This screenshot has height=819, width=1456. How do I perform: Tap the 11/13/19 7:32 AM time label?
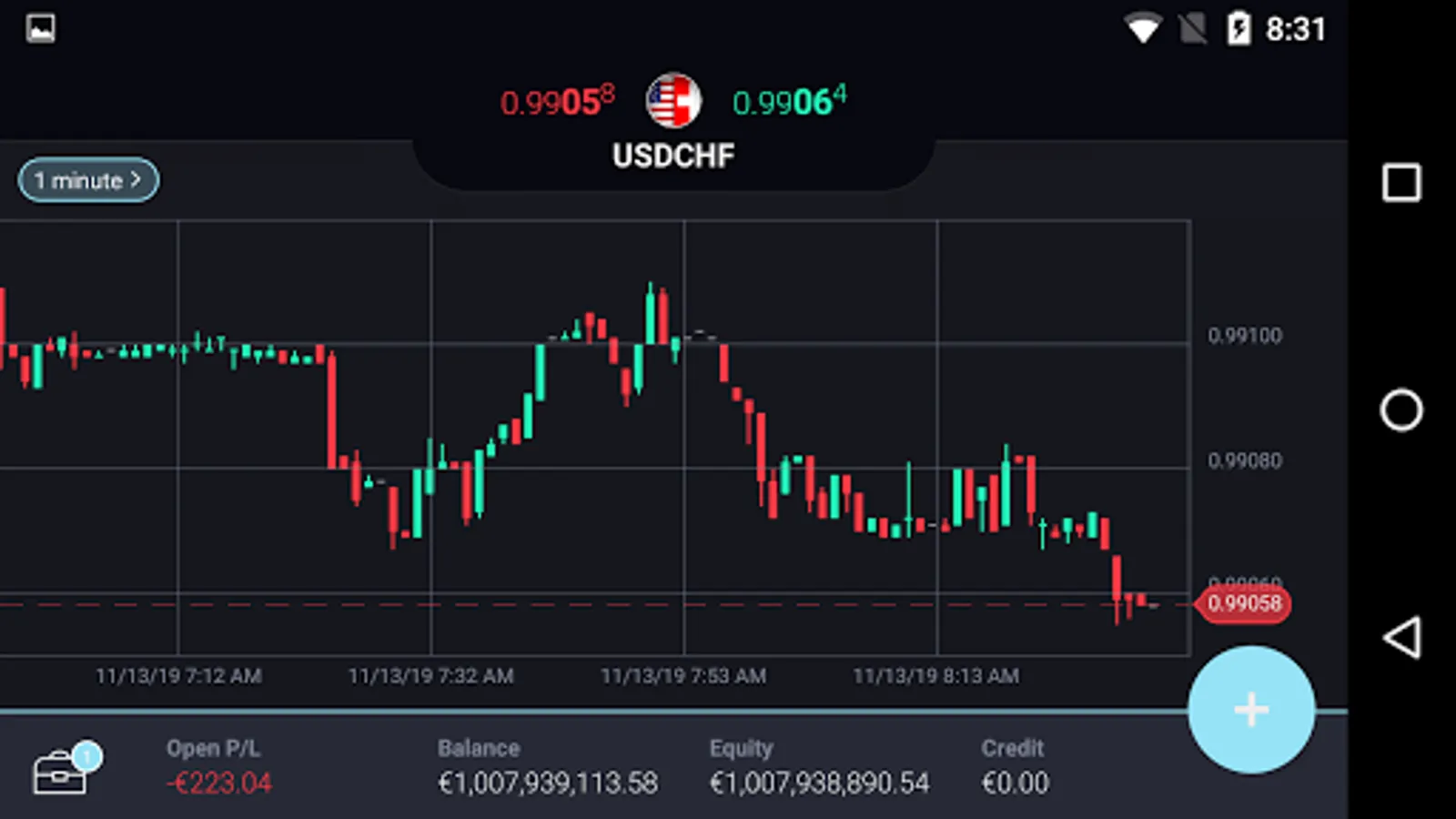[431, 676]
